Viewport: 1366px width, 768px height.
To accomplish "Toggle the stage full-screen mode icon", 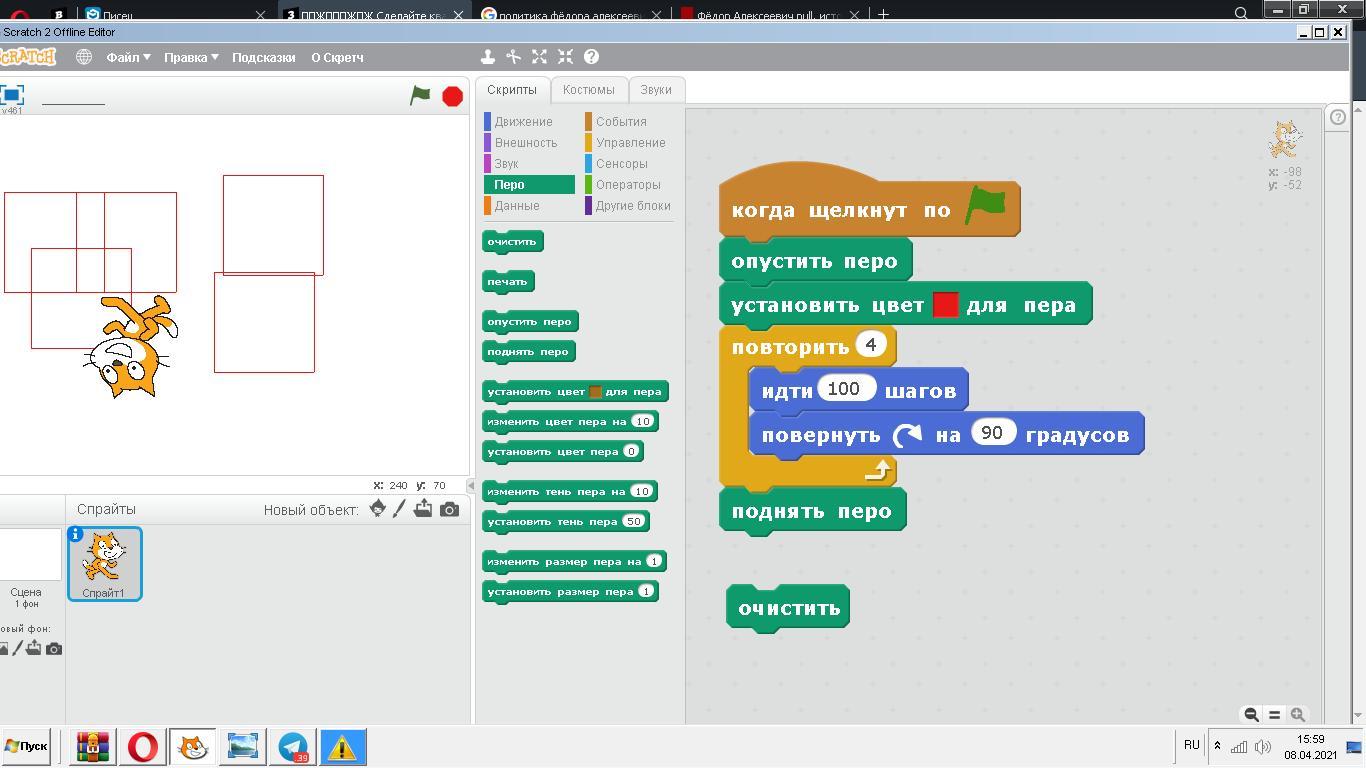I will (12, 95).
